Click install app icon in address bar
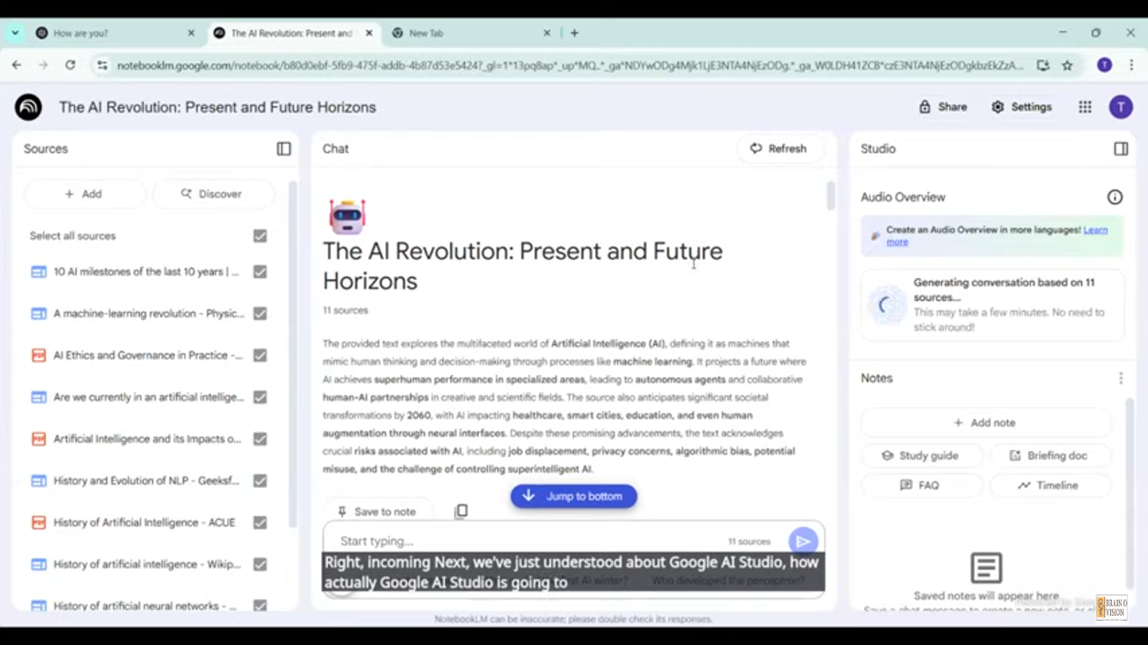 (1043, 65)
